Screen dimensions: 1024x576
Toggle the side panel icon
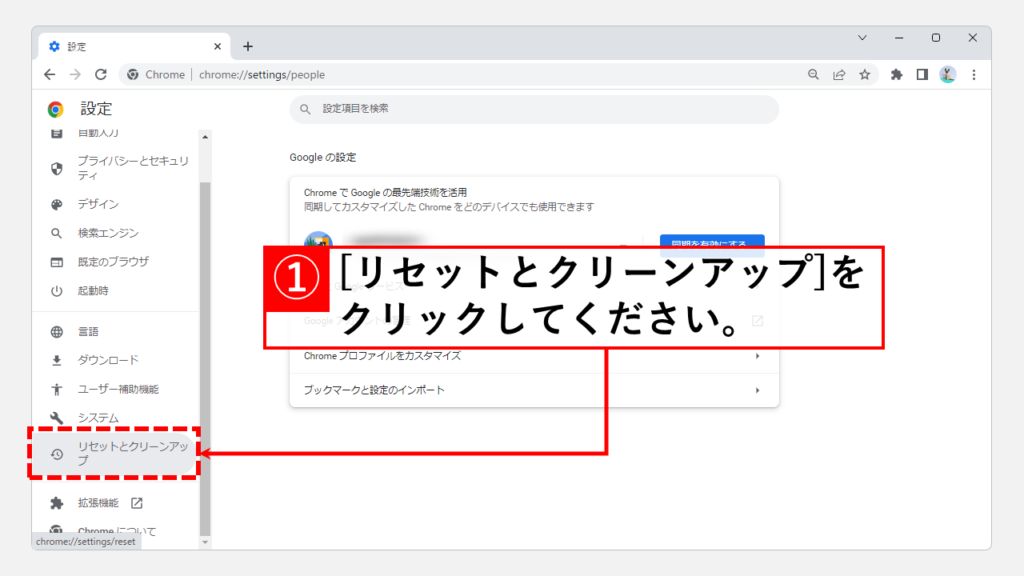(922, 74)
